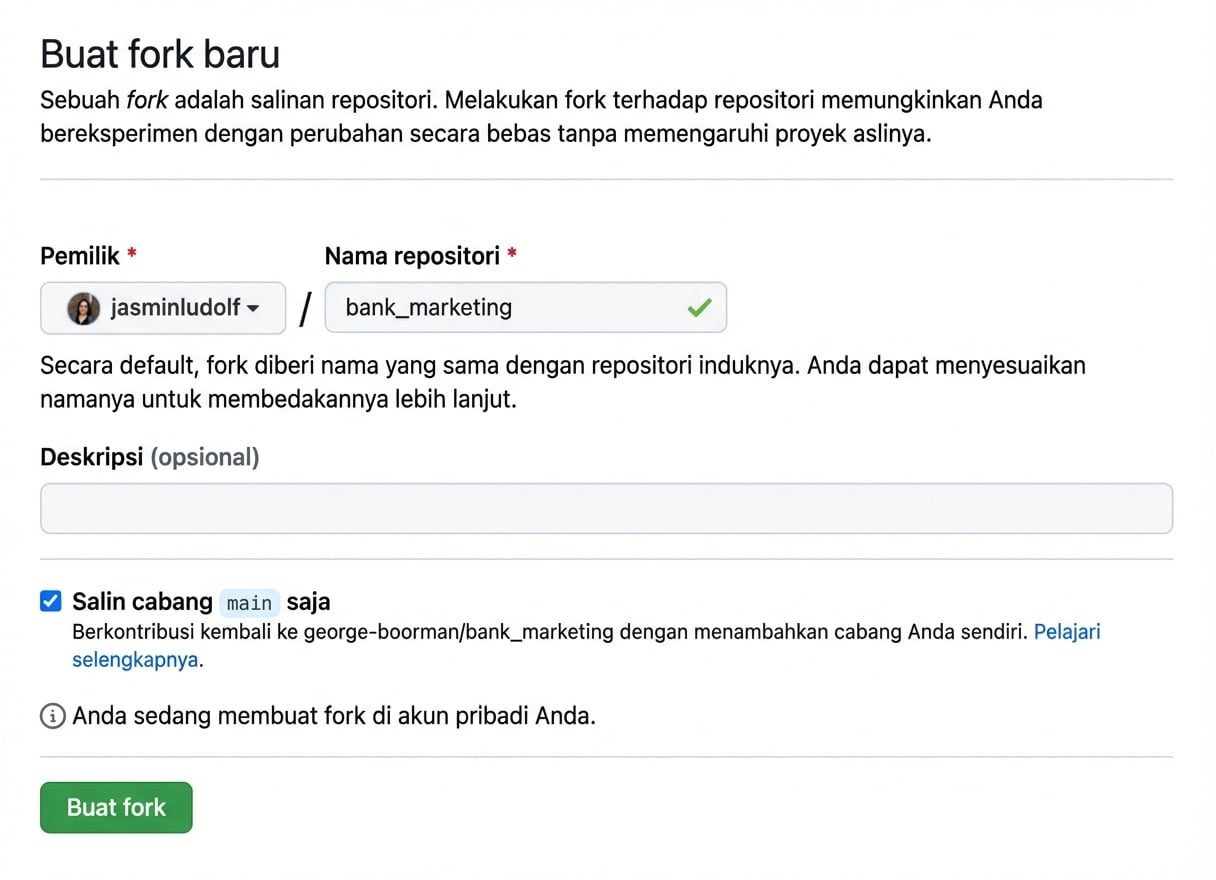This screenshot has width=1216, height=880.
Task: Click the caret arrow next to jasminludolf
Action: (x=253, y=308)
